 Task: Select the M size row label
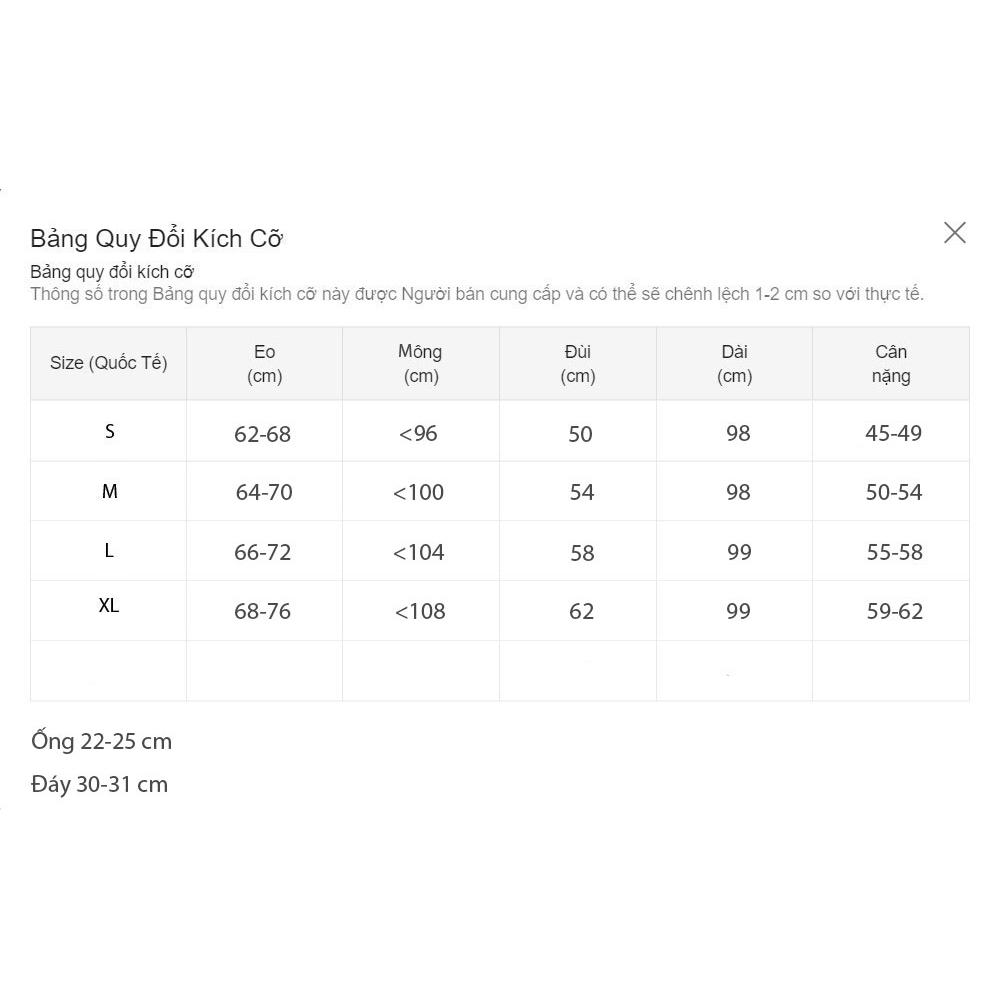tap(108, 491)
